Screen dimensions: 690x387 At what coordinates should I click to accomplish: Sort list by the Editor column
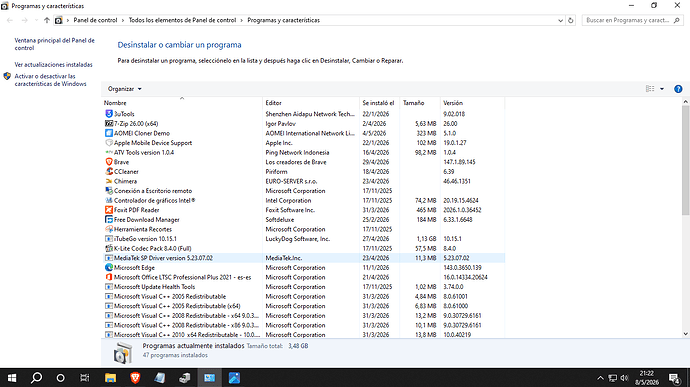point(311,103)
